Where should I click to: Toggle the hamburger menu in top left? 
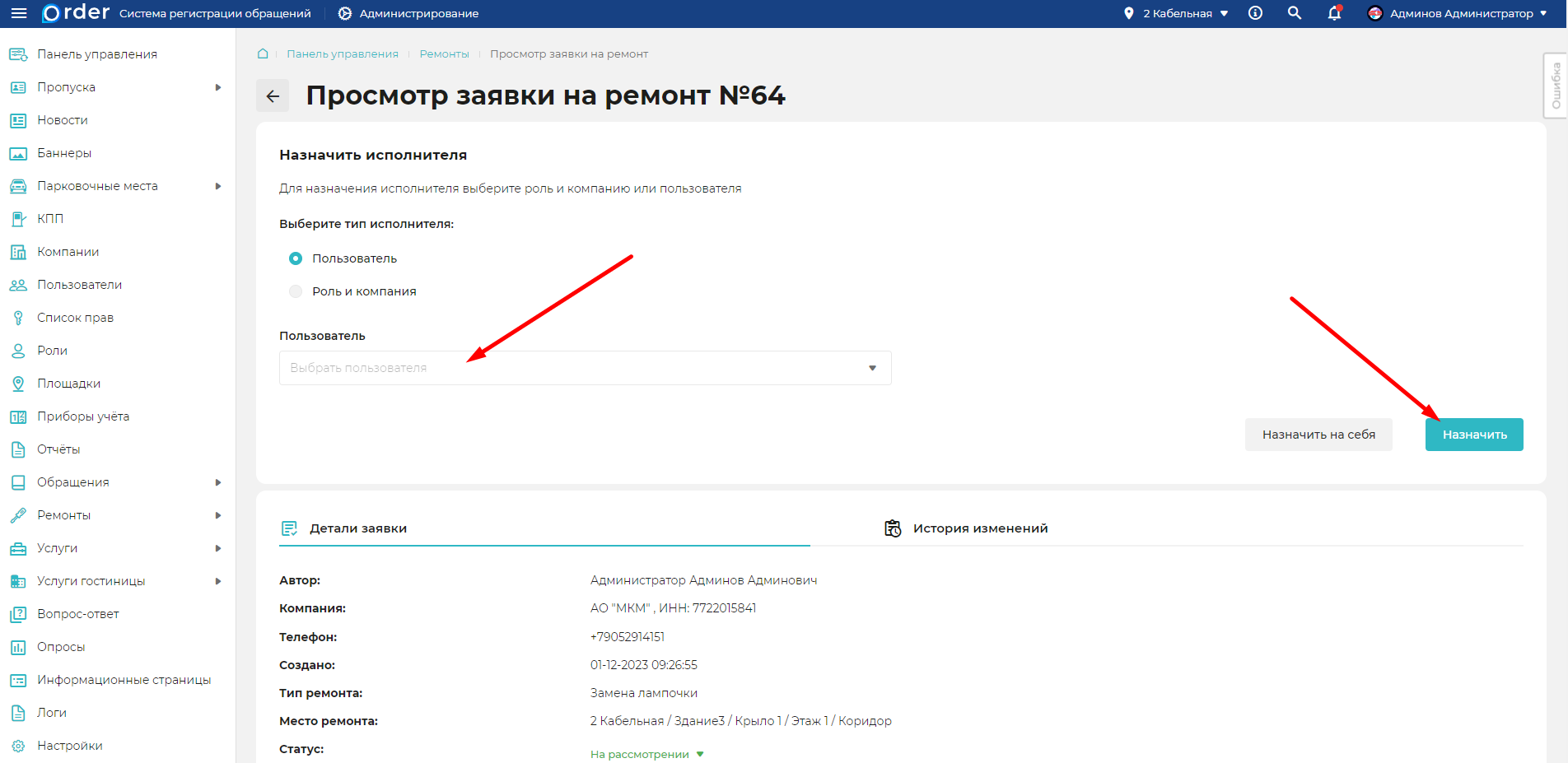pos(18,12)
